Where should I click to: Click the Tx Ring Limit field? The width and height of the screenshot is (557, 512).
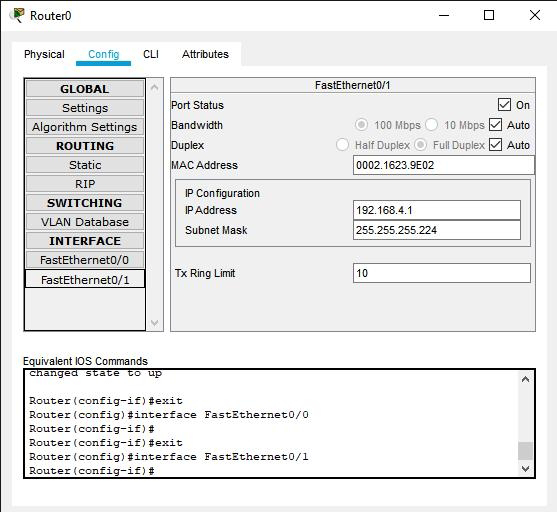pyautogui.click(x=442, y=273)
